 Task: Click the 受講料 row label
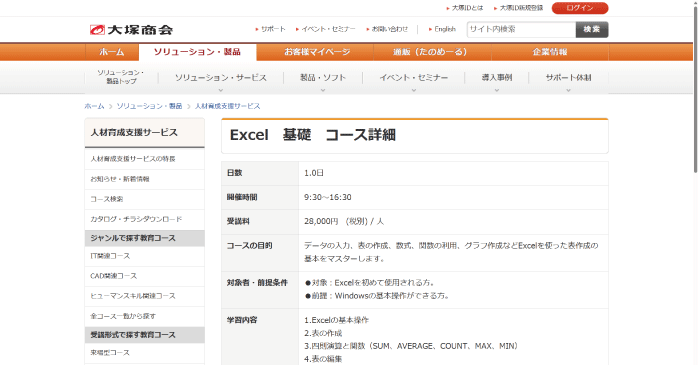coord(238,221)
